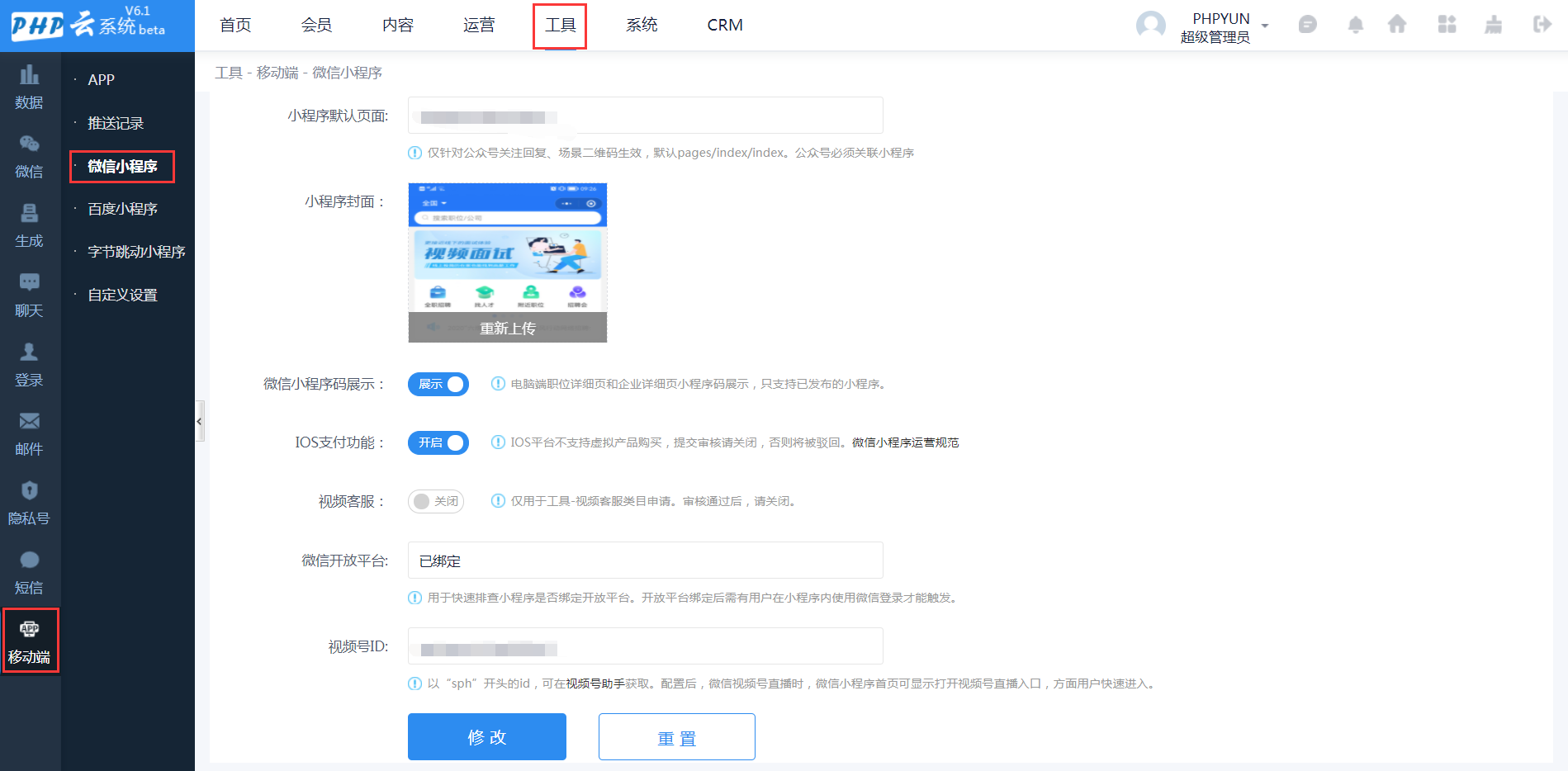The image size is (1568, 771).
Task: Open the 视频号助手 link
Action: [595, 683]
